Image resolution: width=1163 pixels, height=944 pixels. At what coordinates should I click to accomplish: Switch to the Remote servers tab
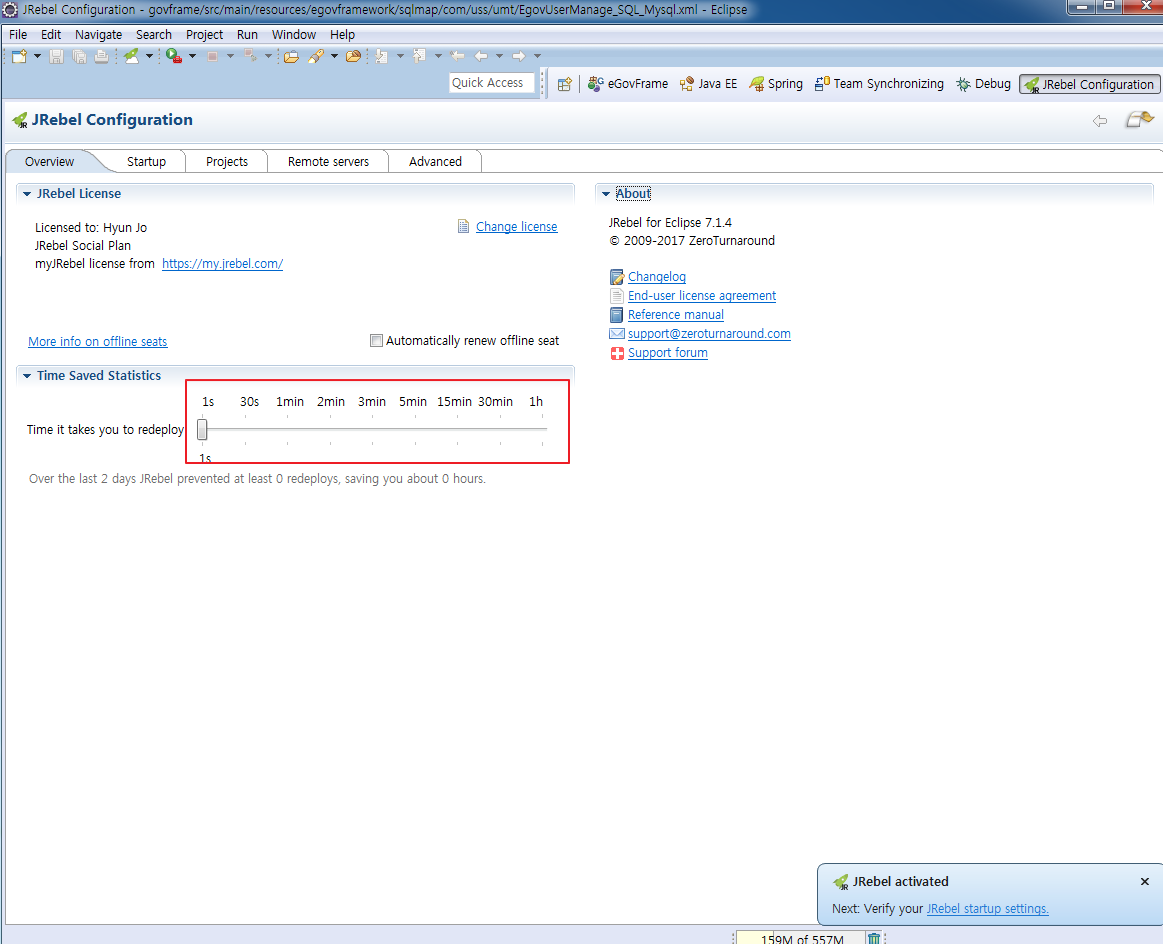pos(329,162)
